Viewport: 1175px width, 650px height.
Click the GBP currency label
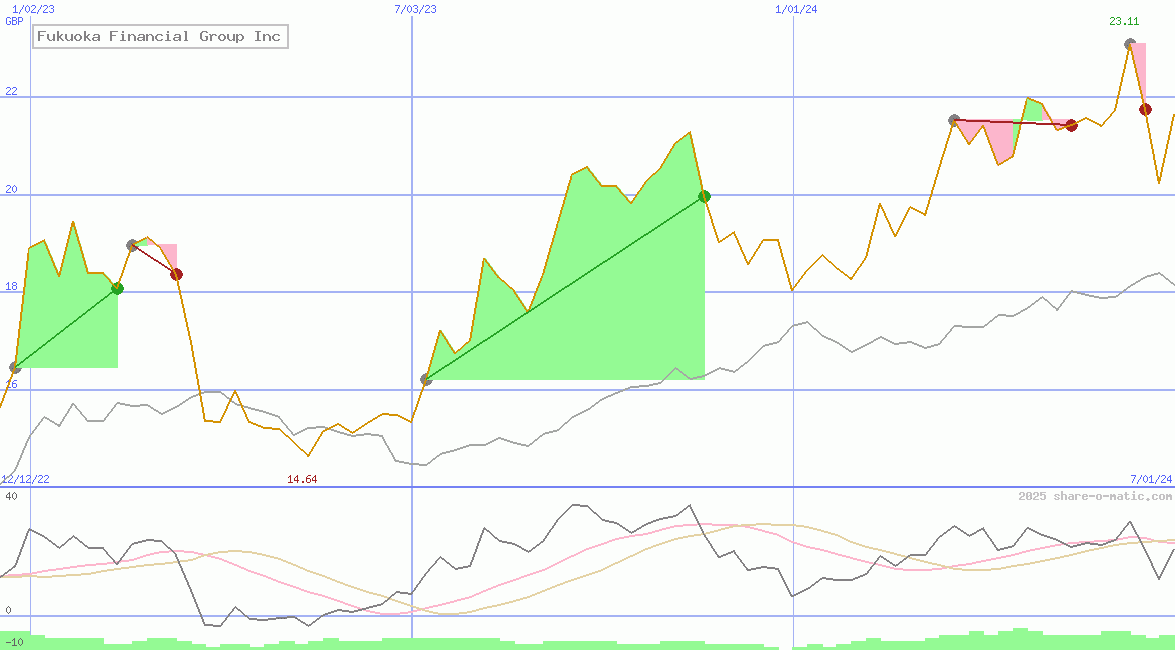12,20
